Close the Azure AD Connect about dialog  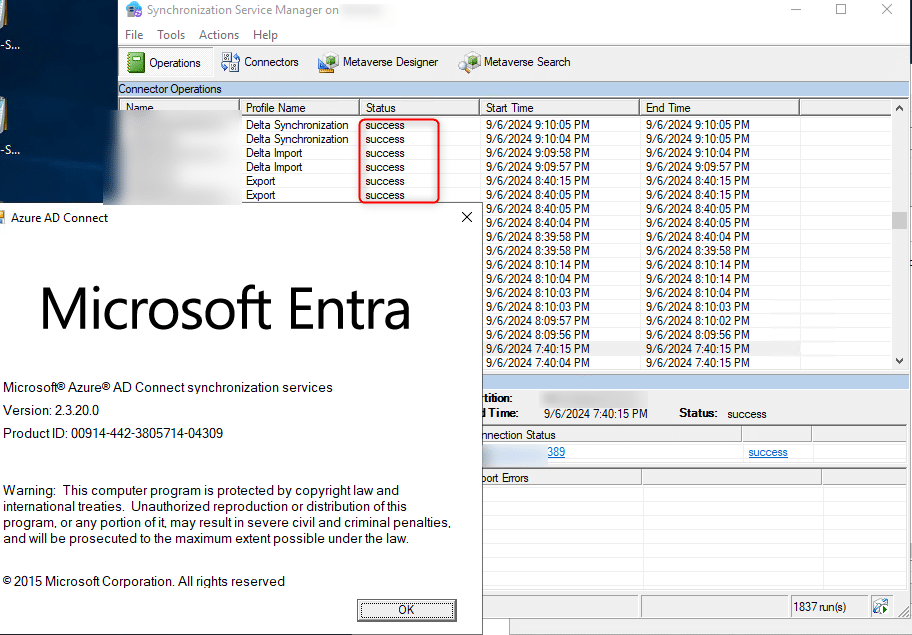coord(466,217)
